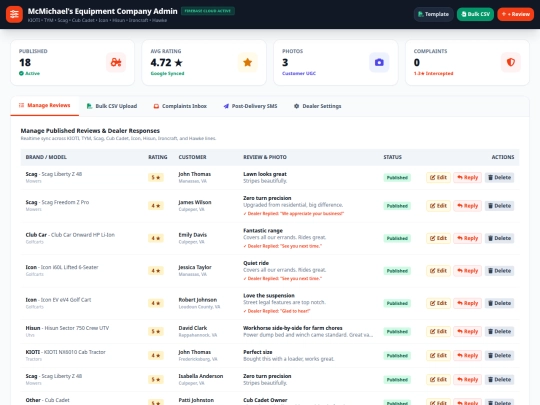The image size is (540, 405).
Task: Open Dealer Settings tab
Action: (318, 106)
